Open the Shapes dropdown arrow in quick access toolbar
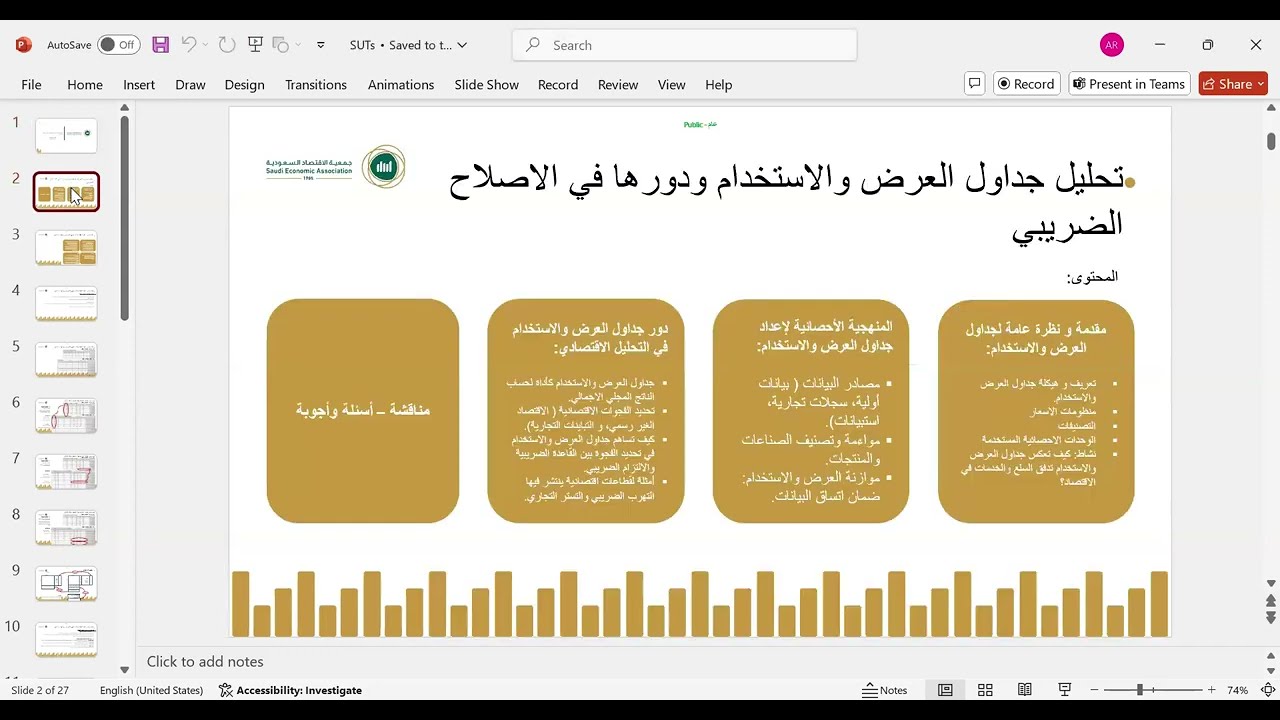The height and width of the screenshot is (720, 1280). [x=298, y=45]
